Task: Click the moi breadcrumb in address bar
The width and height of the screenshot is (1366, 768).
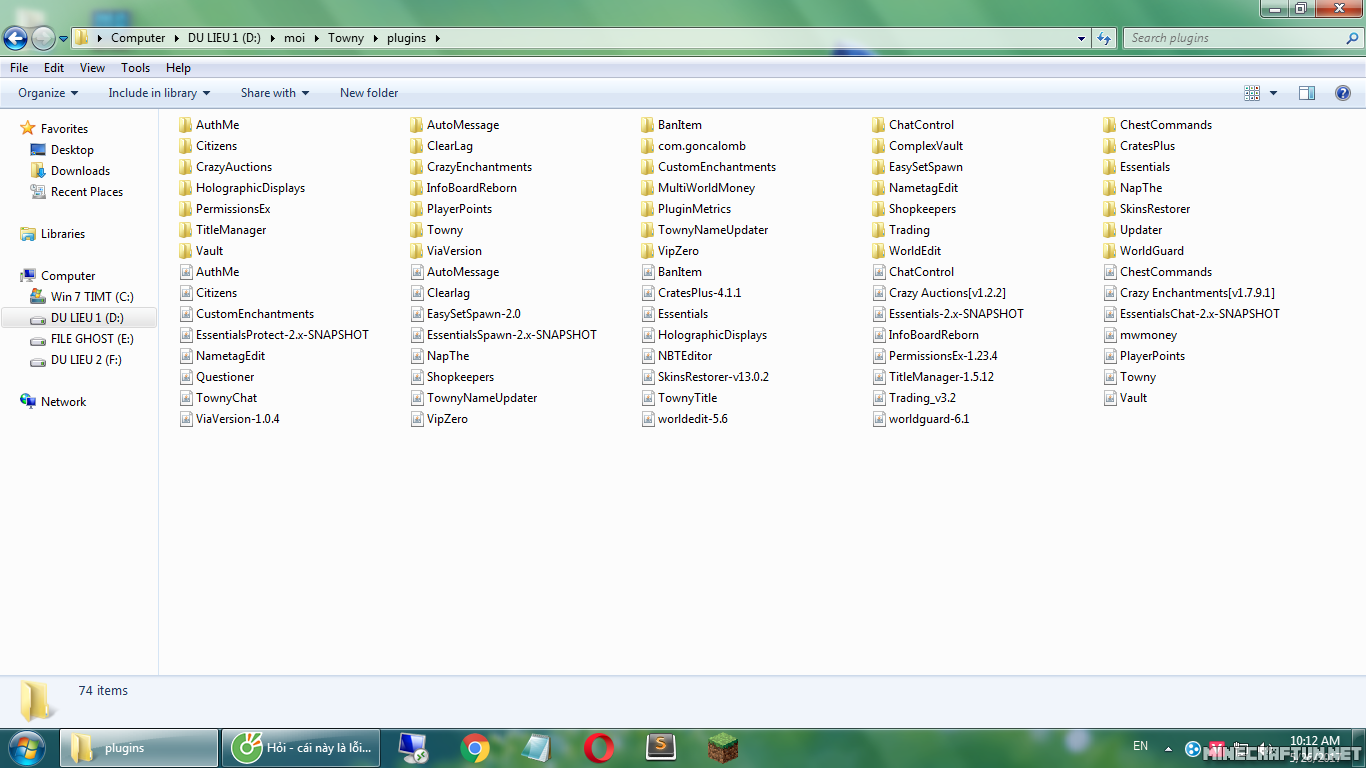Action: 294,38
